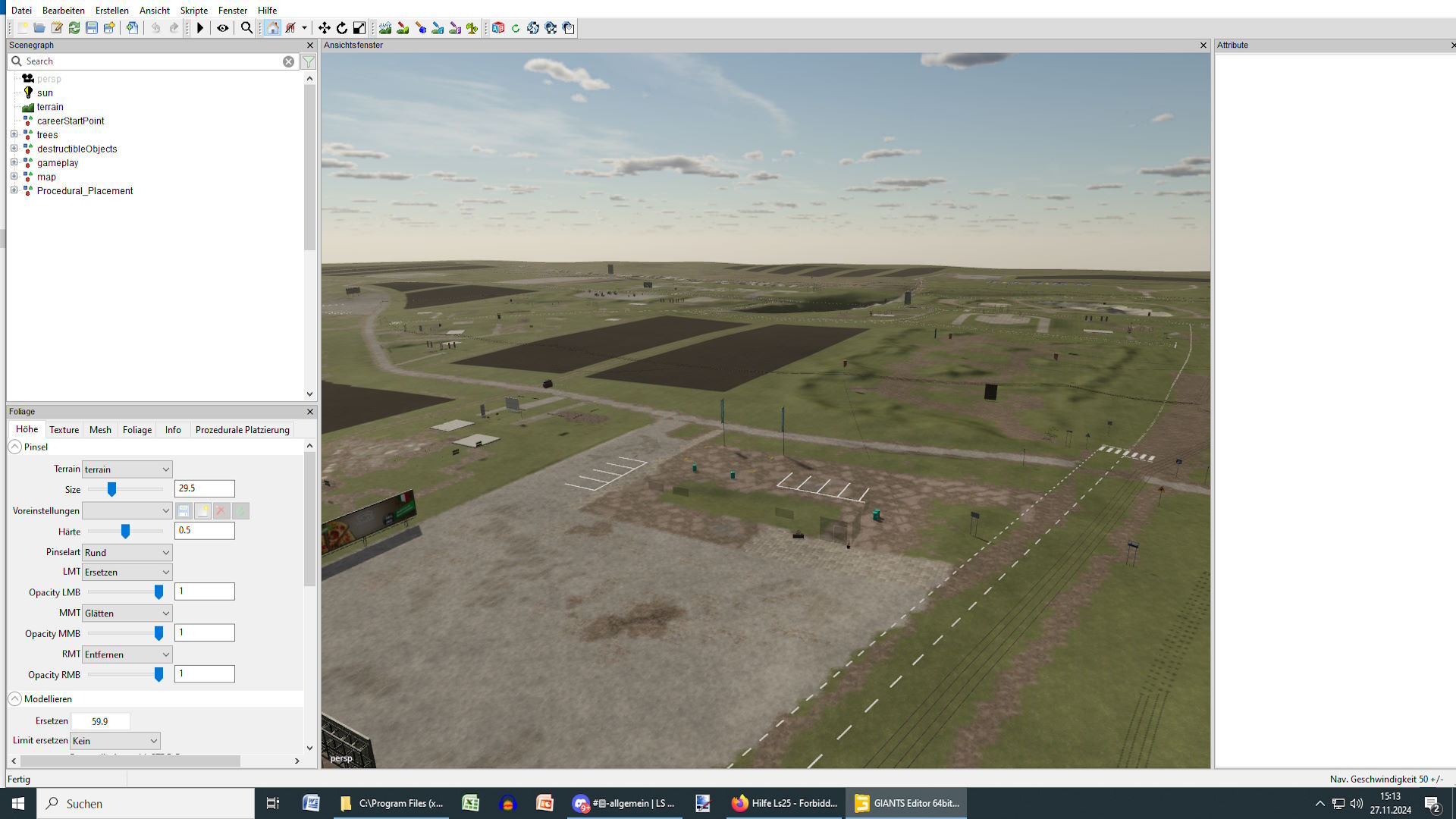
Task: Switch to the Foliage tab
Action: tap(137, 429)
